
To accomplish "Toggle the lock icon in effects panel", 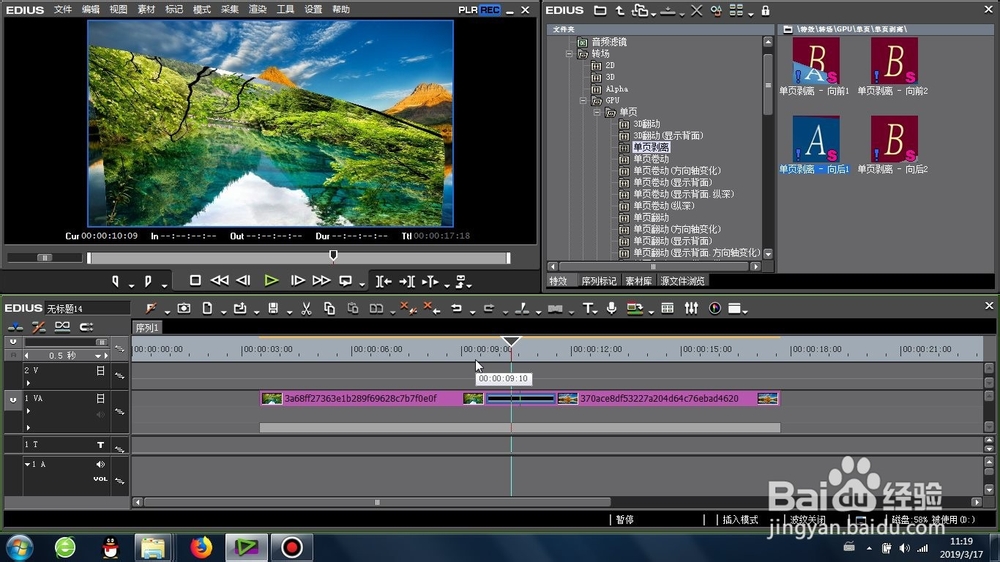I will click(x=765, y=10).
